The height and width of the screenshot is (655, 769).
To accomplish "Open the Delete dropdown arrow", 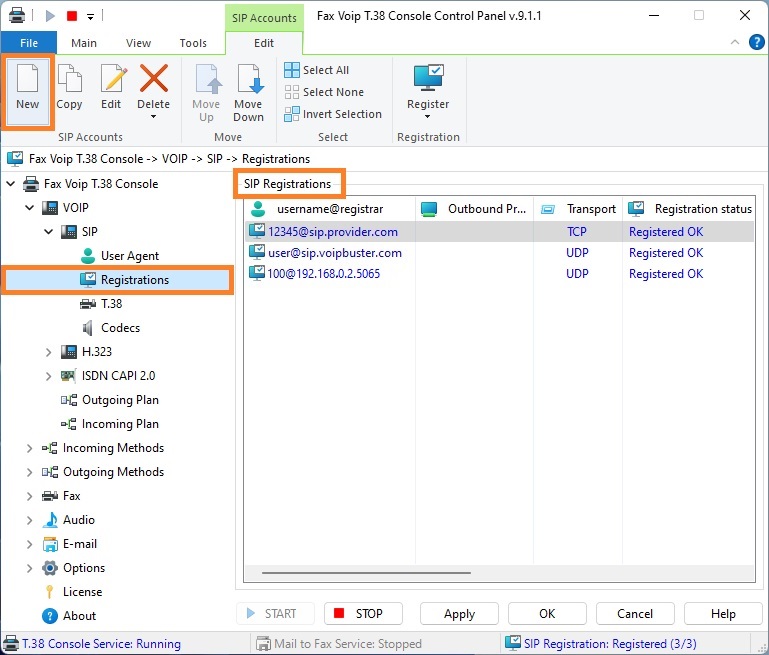I will pos(154,117).
